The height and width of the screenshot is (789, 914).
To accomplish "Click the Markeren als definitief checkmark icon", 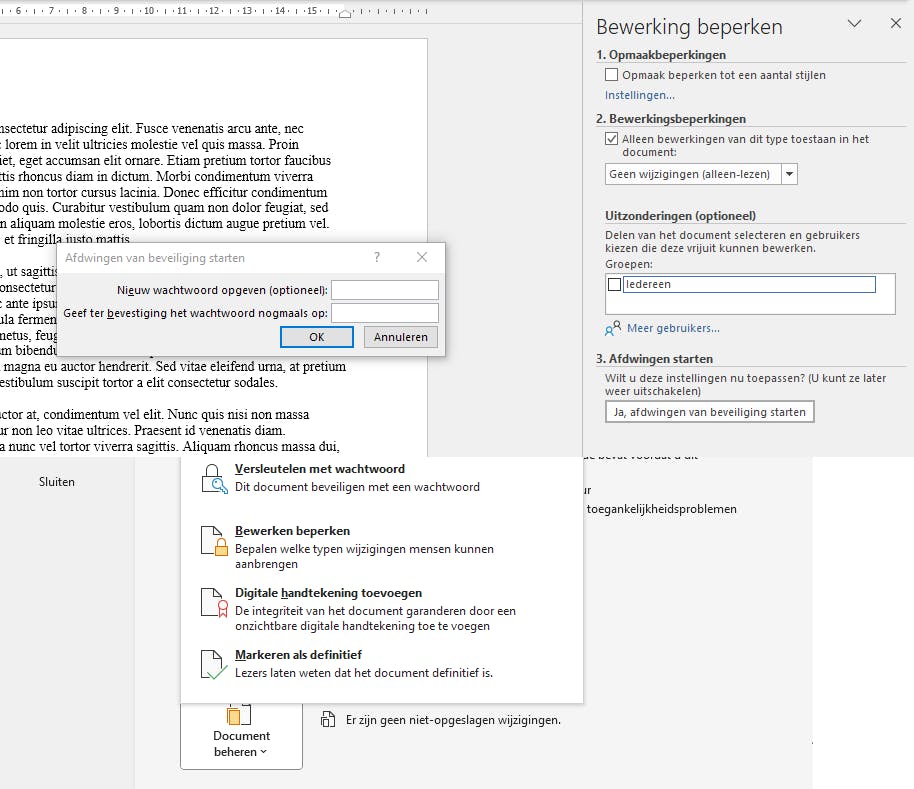I will tap(214, 665).
